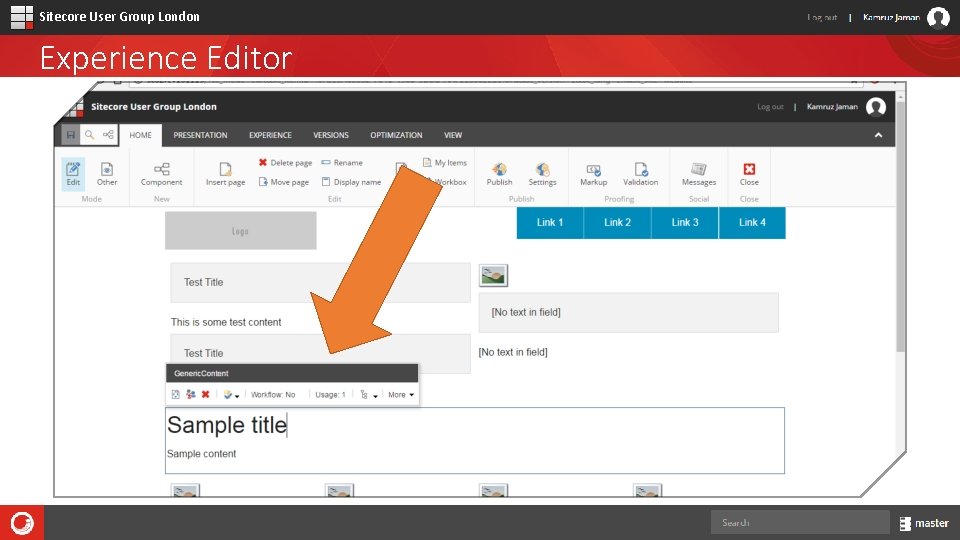Click the Kamruz Jaman username at top-right

(x=891, y=17)
